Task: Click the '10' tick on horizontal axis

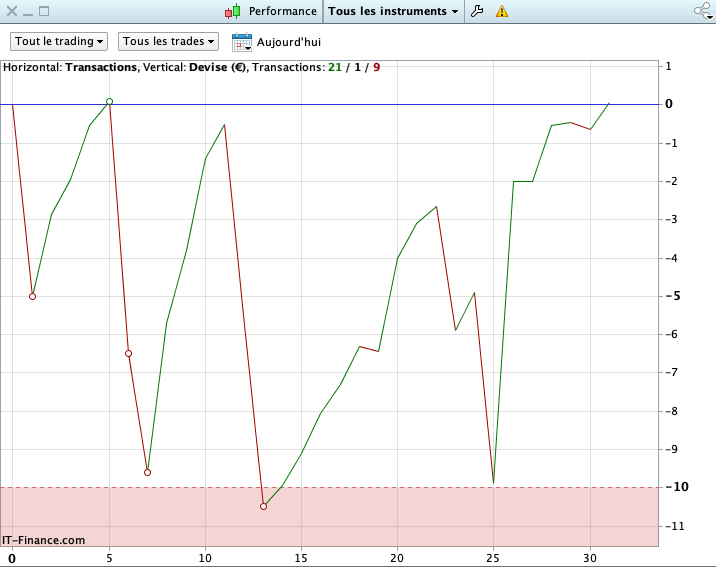Action: [x=205, y=558]
